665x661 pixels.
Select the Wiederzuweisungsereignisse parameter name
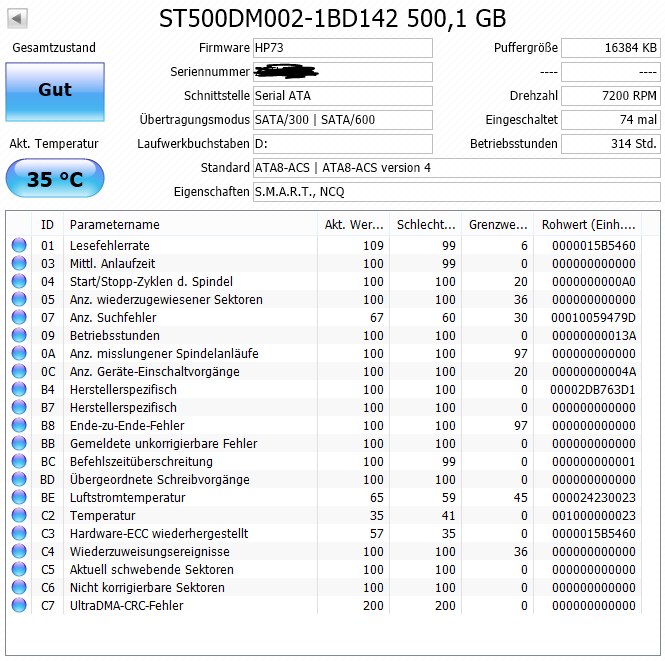click(x=149, y=552)
